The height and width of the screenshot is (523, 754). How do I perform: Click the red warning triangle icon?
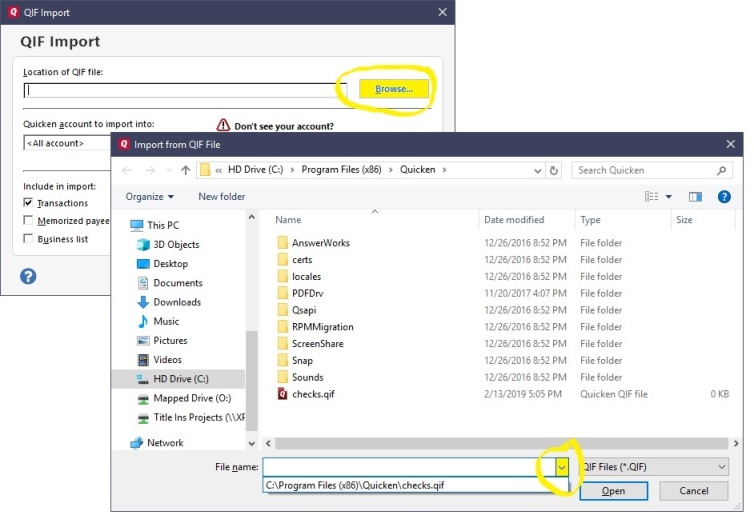223,125
